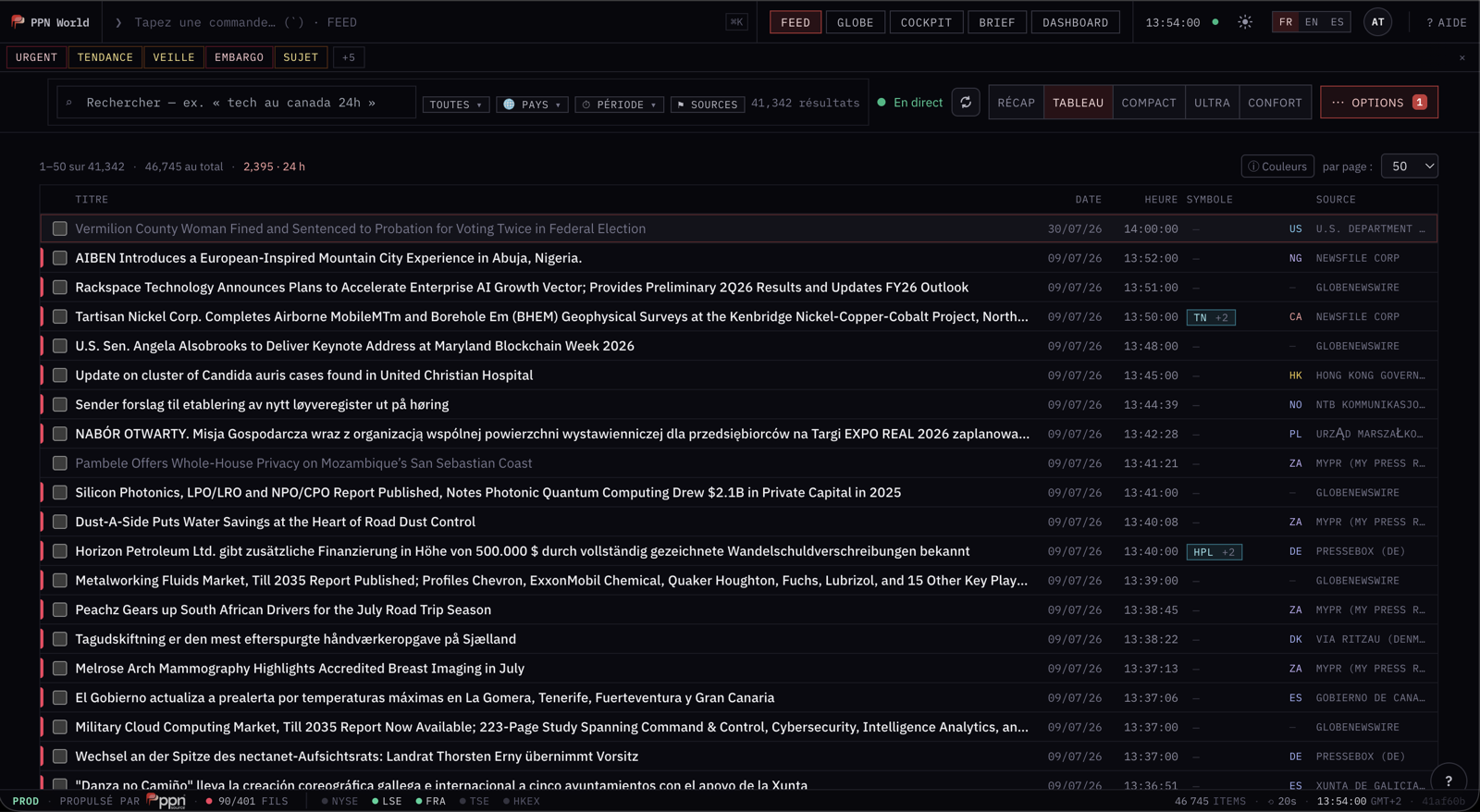Screen dimensions: 1480x812
Task: Sort by the HEURE column header
Action: tap(1161, 200)
